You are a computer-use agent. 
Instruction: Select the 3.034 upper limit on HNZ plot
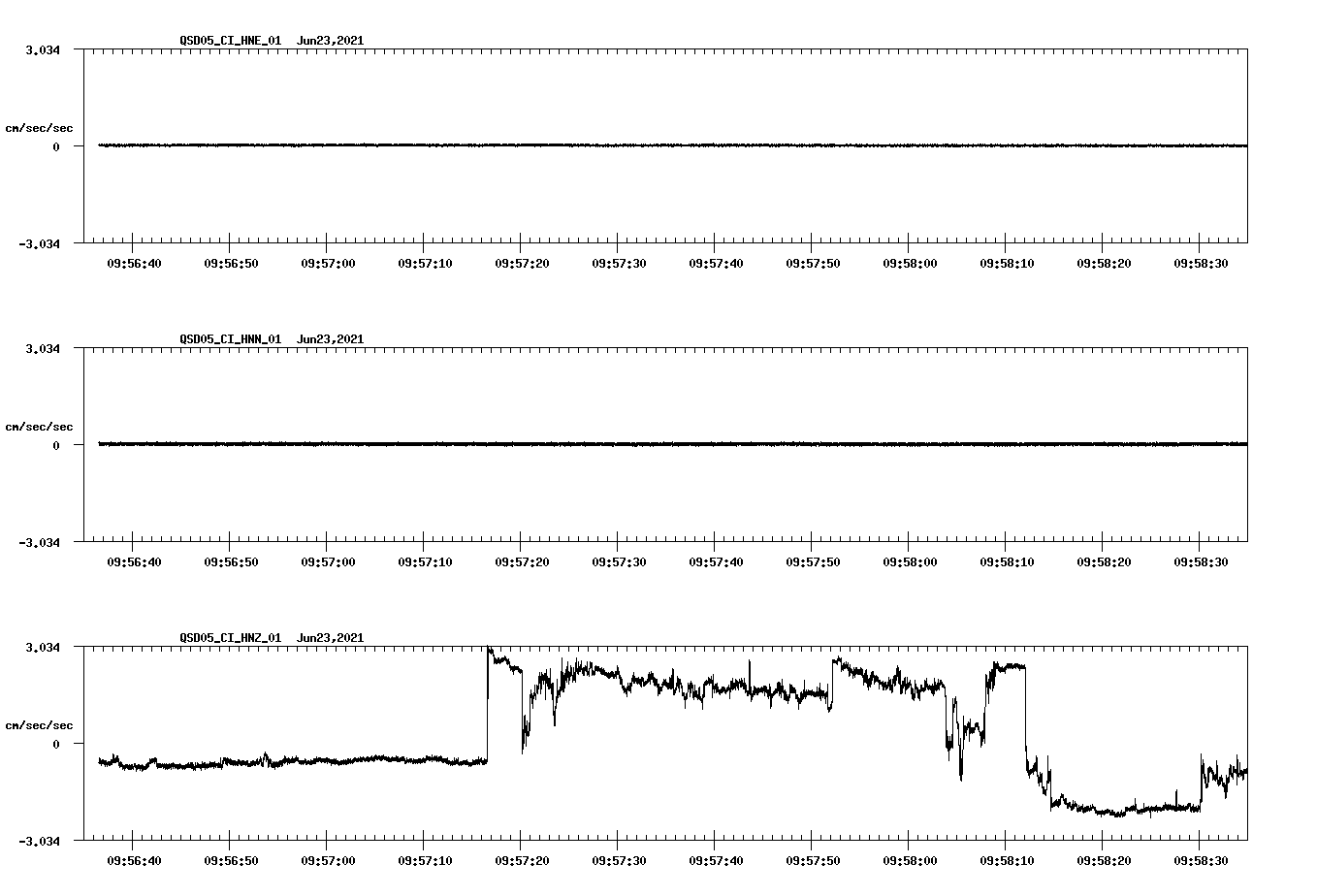tap(42, 648)
